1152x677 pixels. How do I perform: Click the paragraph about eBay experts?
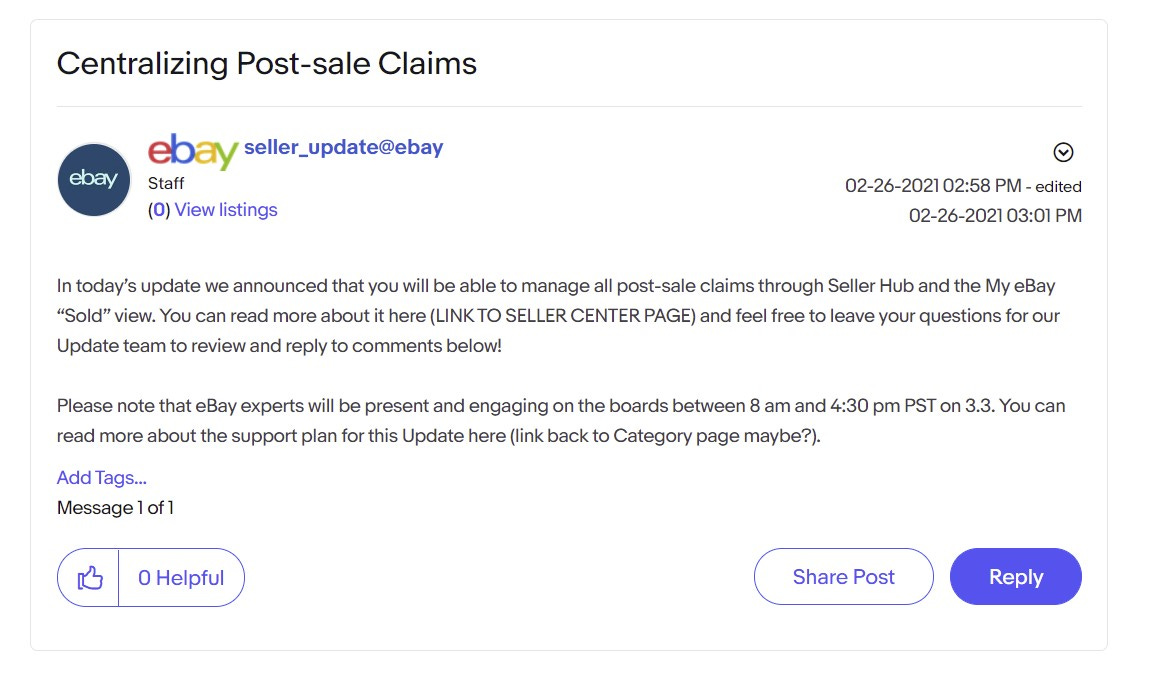561,420
